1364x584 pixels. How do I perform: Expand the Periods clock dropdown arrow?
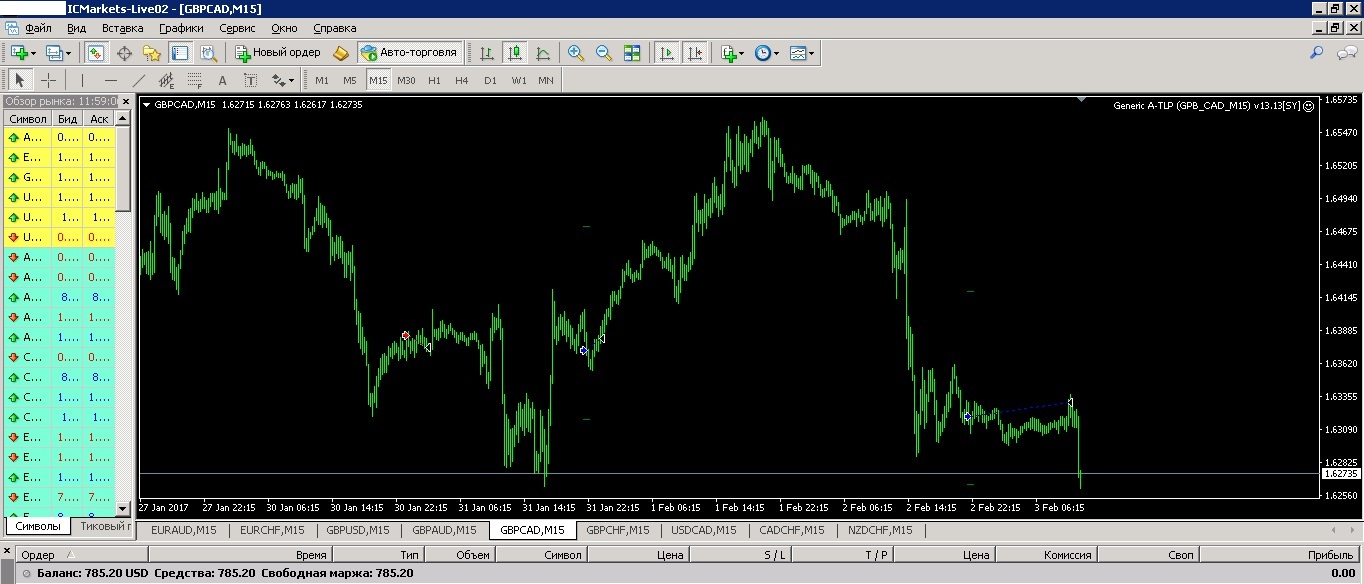[777, 53]
